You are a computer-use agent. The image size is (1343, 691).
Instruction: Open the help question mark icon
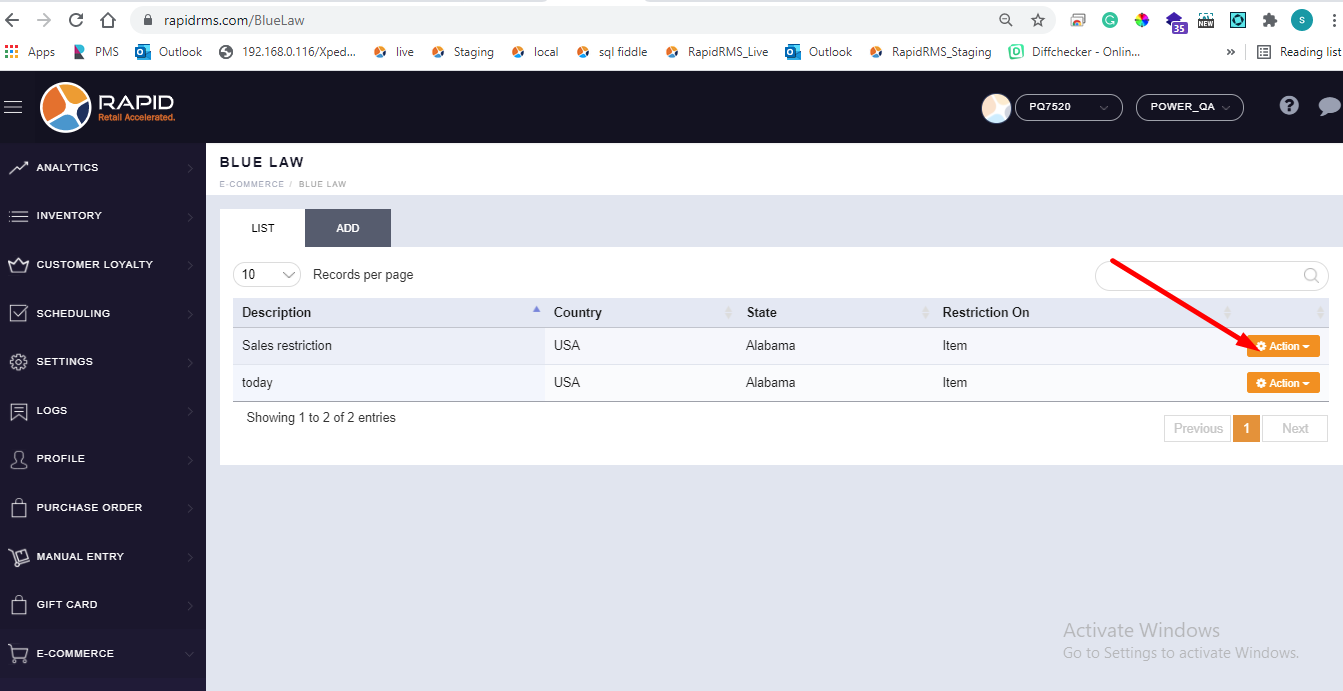(1289, 106)
